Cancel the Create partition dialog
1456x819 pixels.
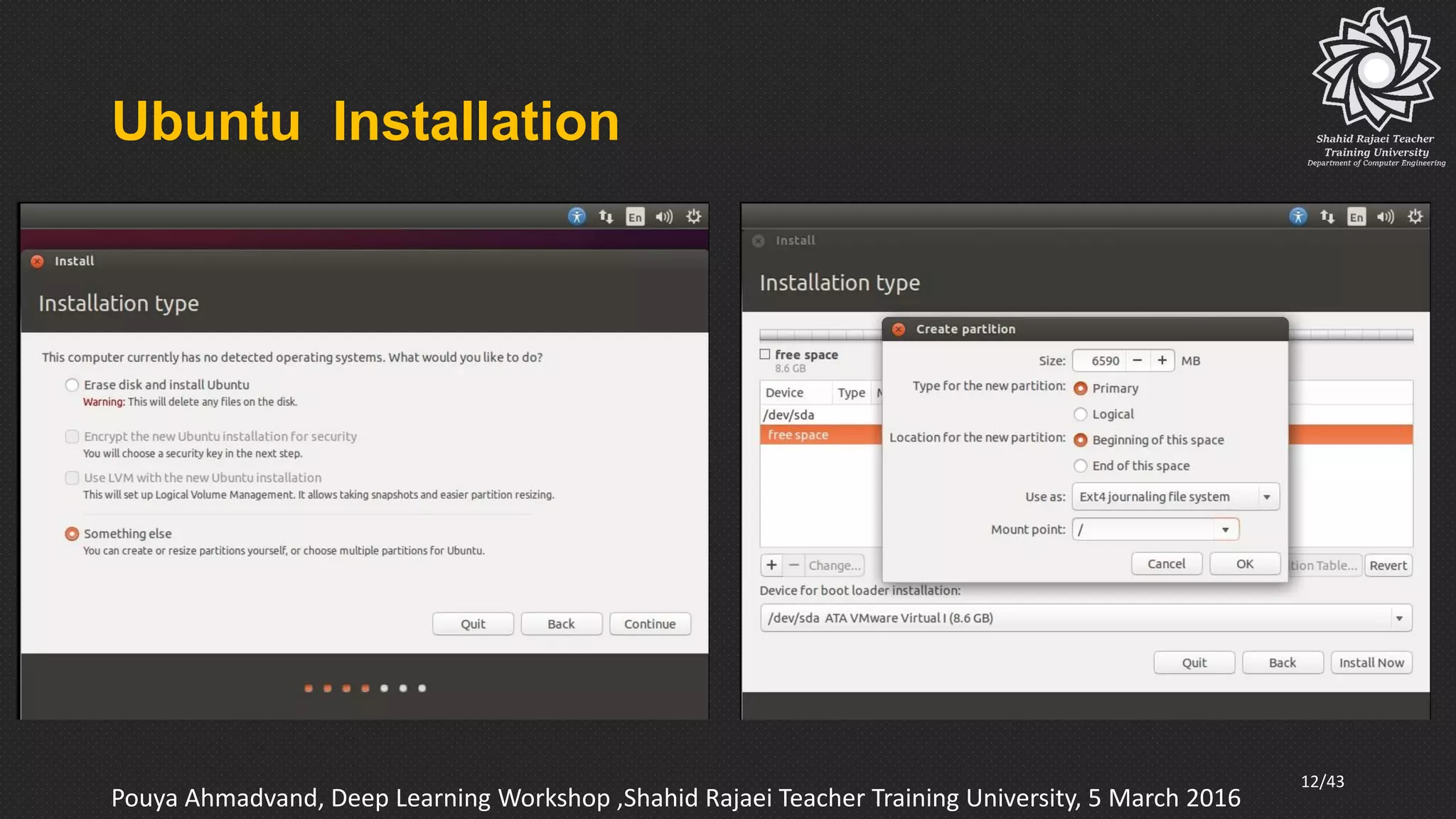[x=1167, y=564]
